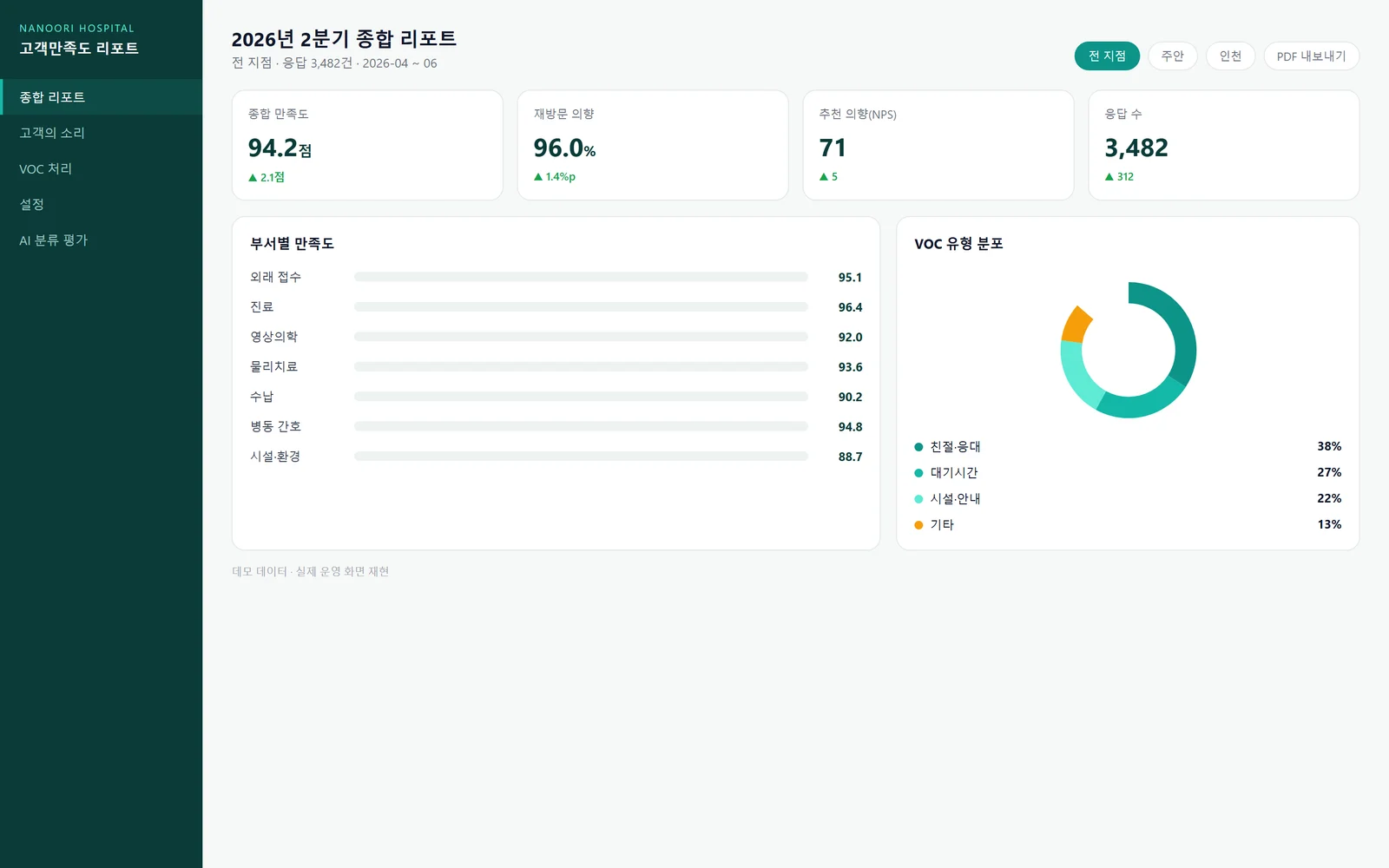Open the 종합 리포트 sidebar menu
1389x868 pixels.
point(101,97)
